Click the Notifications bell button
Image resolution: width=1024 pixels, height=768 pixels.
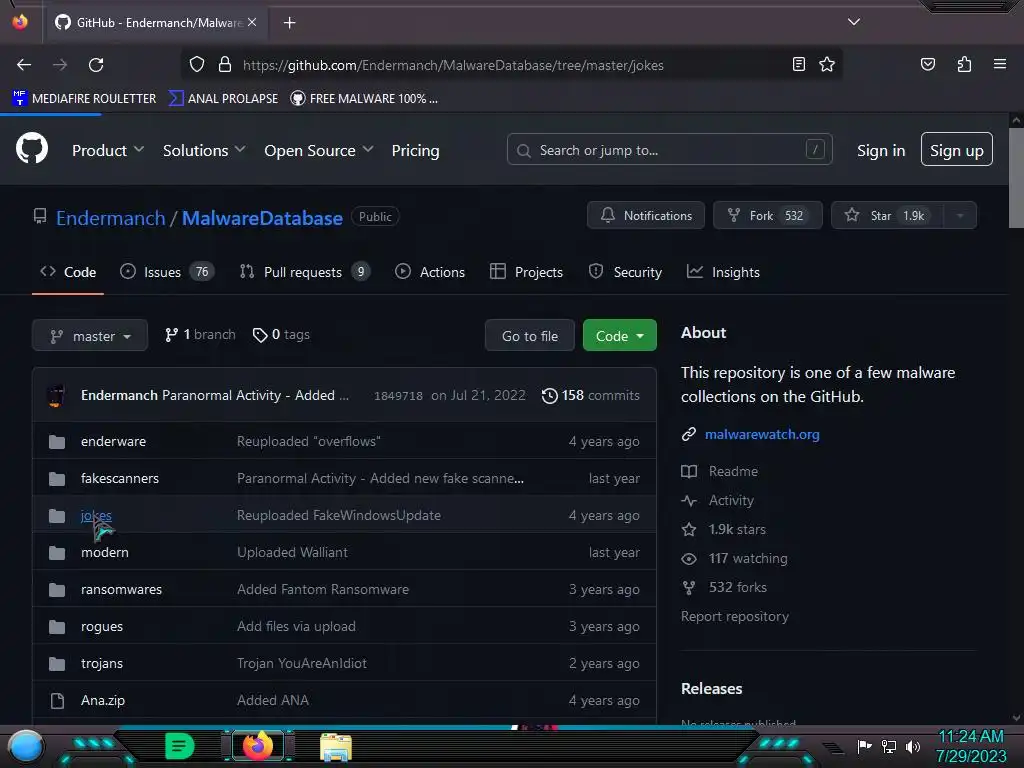pyautogui.click(x=646, y=216)
